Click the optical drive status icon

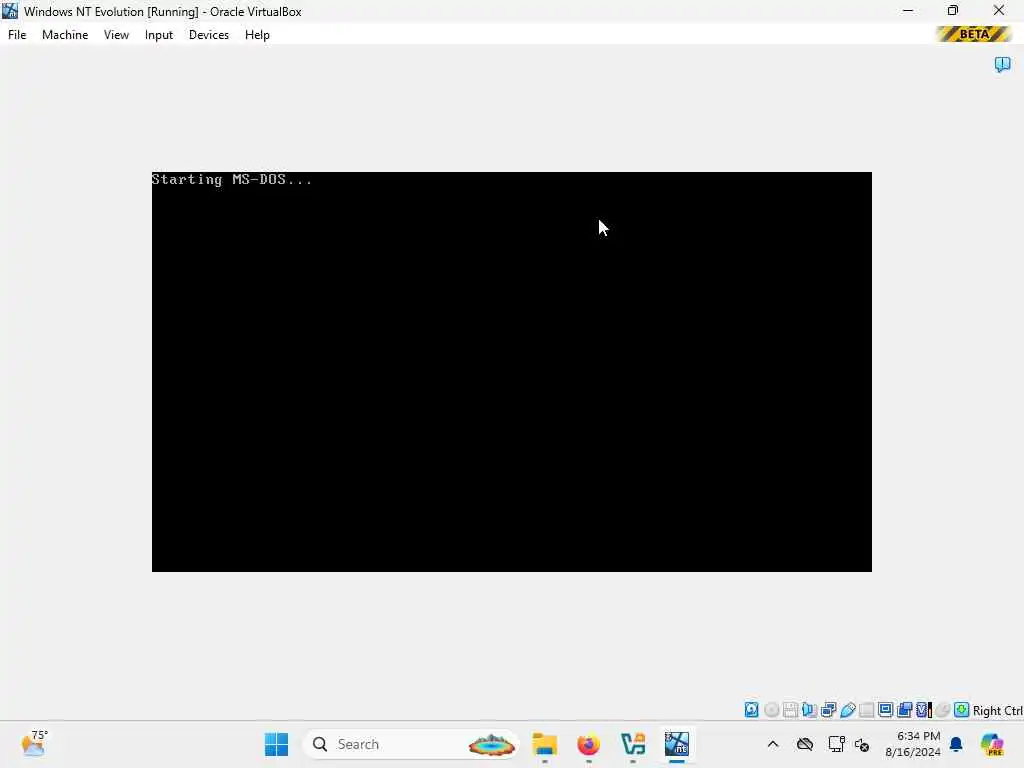point(771,710)
